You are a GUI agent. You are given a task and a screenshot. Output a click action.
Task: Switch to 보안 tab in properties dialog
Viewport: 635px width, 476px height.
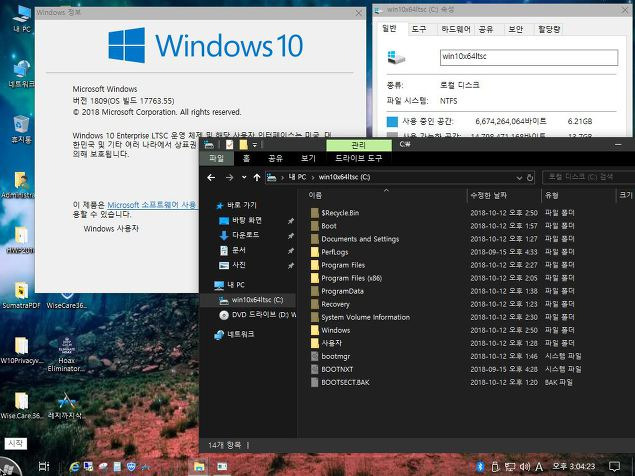pyautogui.click(x=516, y=29)
